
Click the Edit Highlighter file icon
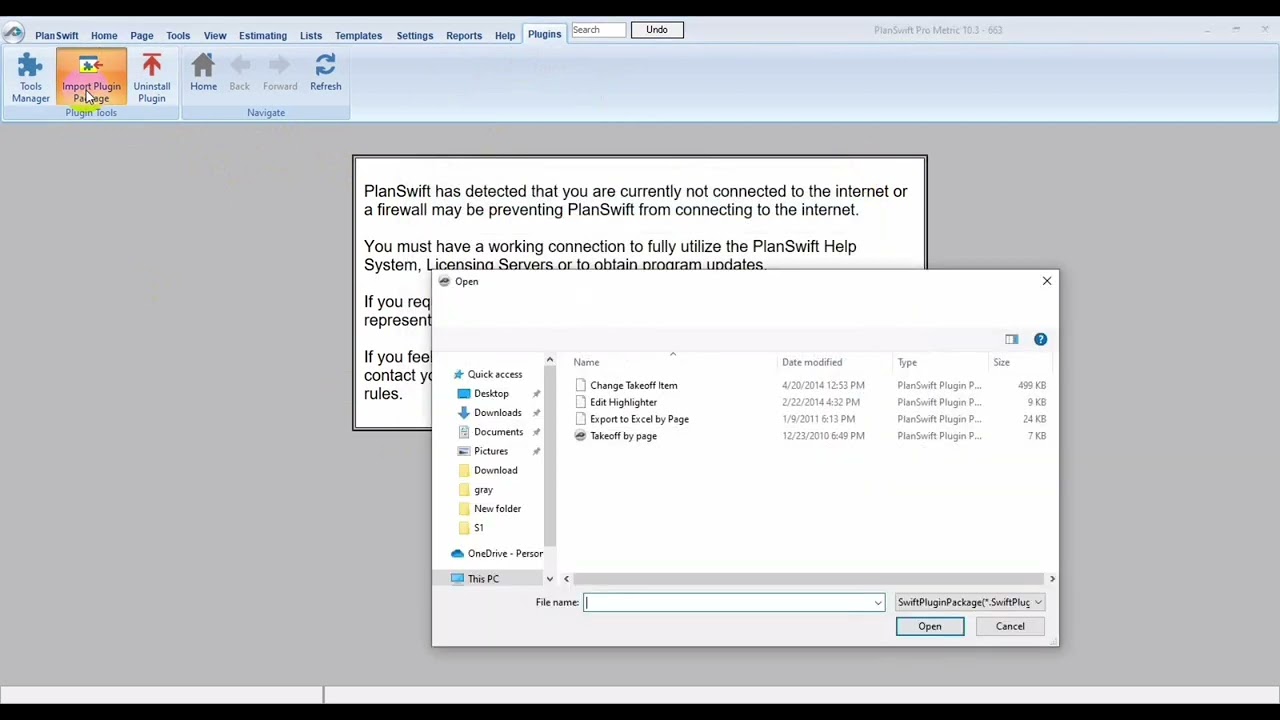[580, 402]
